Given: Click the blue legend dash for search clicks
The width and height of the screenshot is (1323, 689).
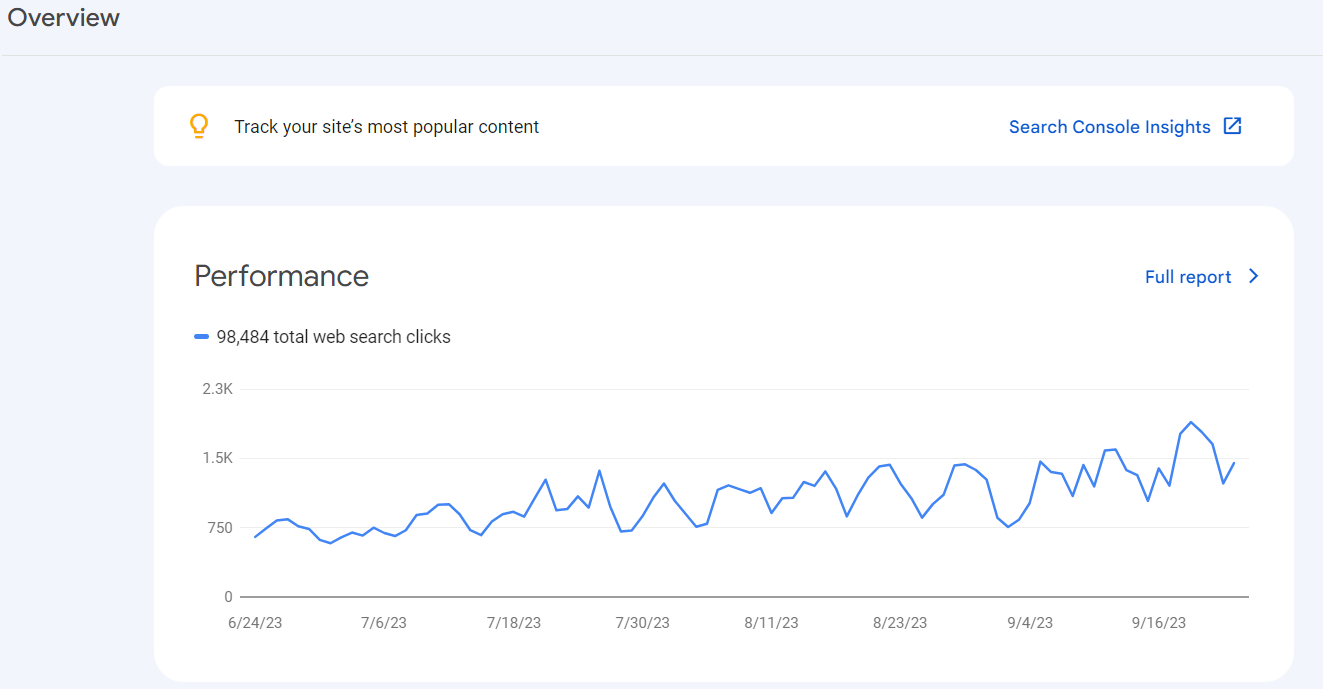Looking at the screenshot, I should pos(203,336).
